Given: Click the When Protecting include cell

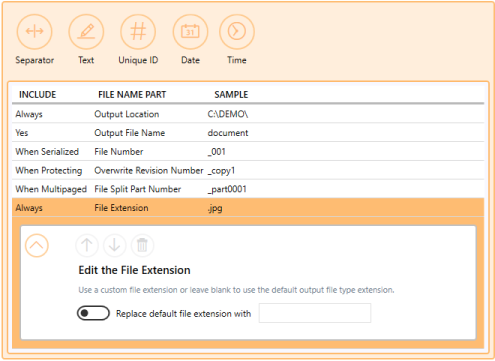Looking at the screenshot, I should [x=49, y=171].
